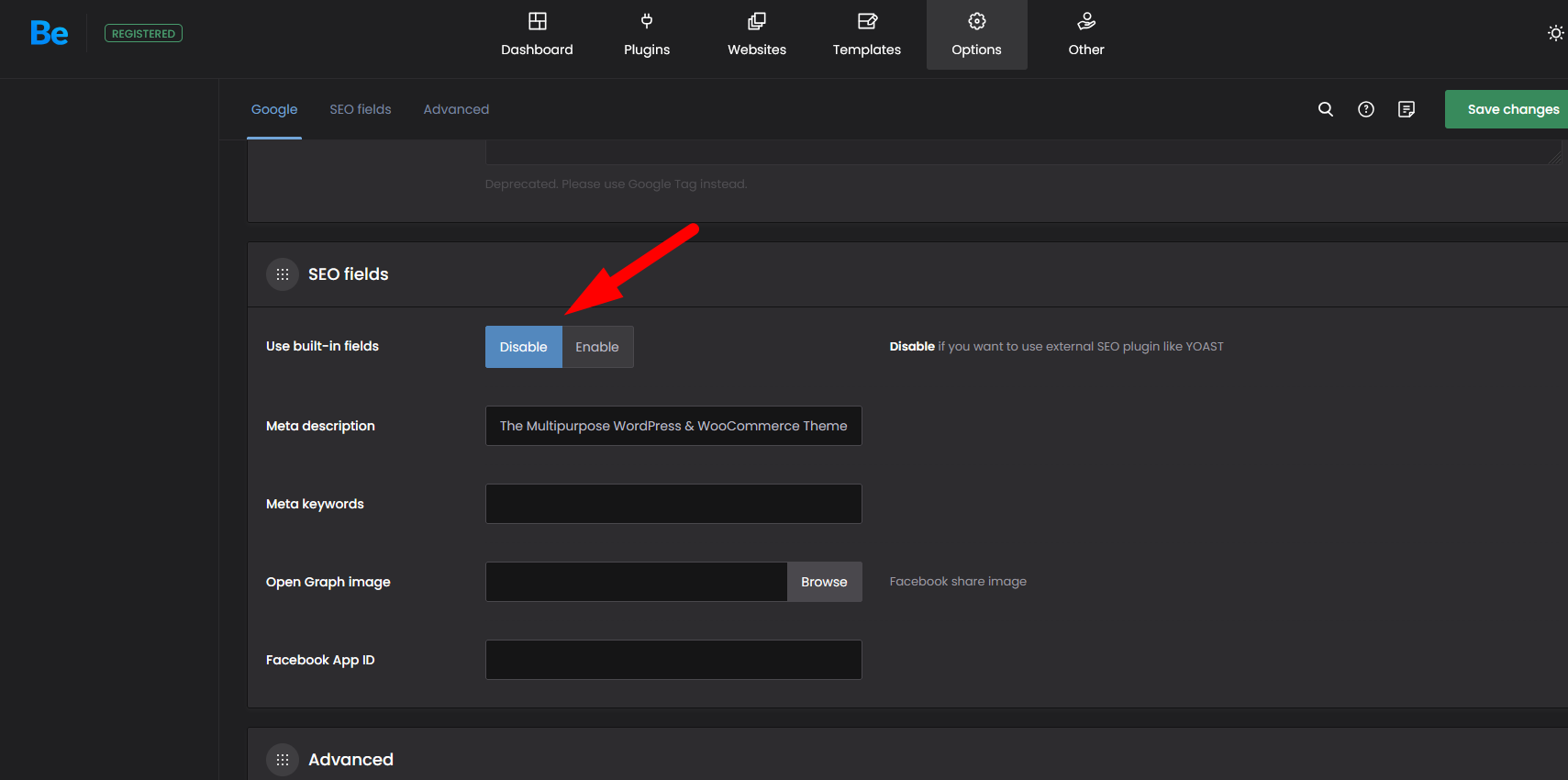Open the help question mark icon

point(1366,109)
